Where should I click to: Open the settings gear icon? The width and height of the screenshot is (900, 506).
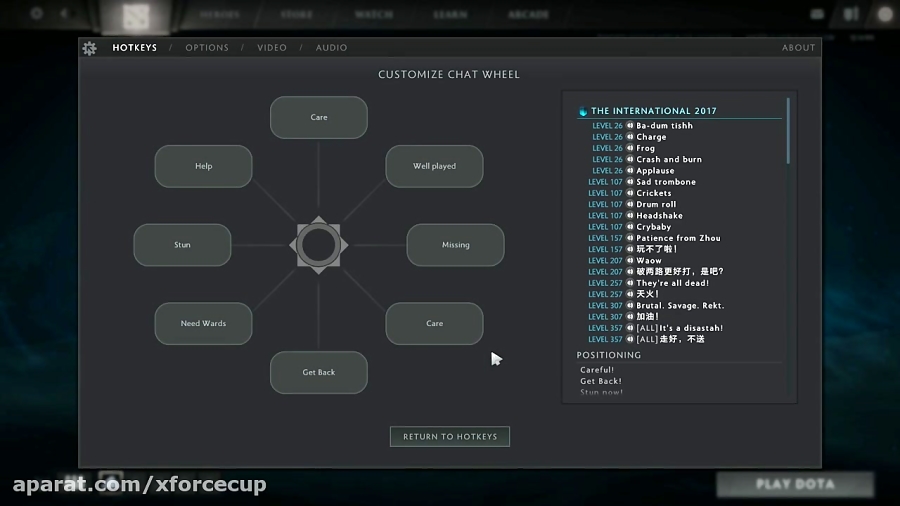point(90,48)
